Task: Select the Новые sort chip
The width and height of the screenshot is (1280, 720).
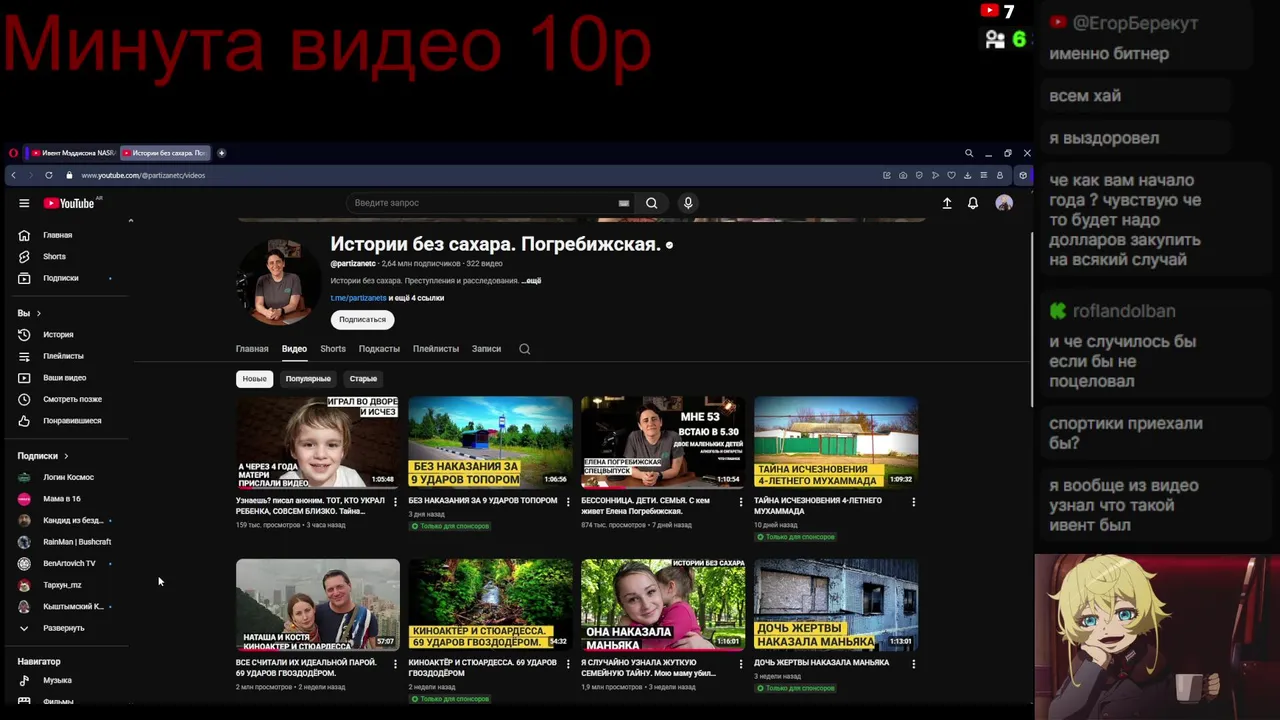Action: point(254,379)
